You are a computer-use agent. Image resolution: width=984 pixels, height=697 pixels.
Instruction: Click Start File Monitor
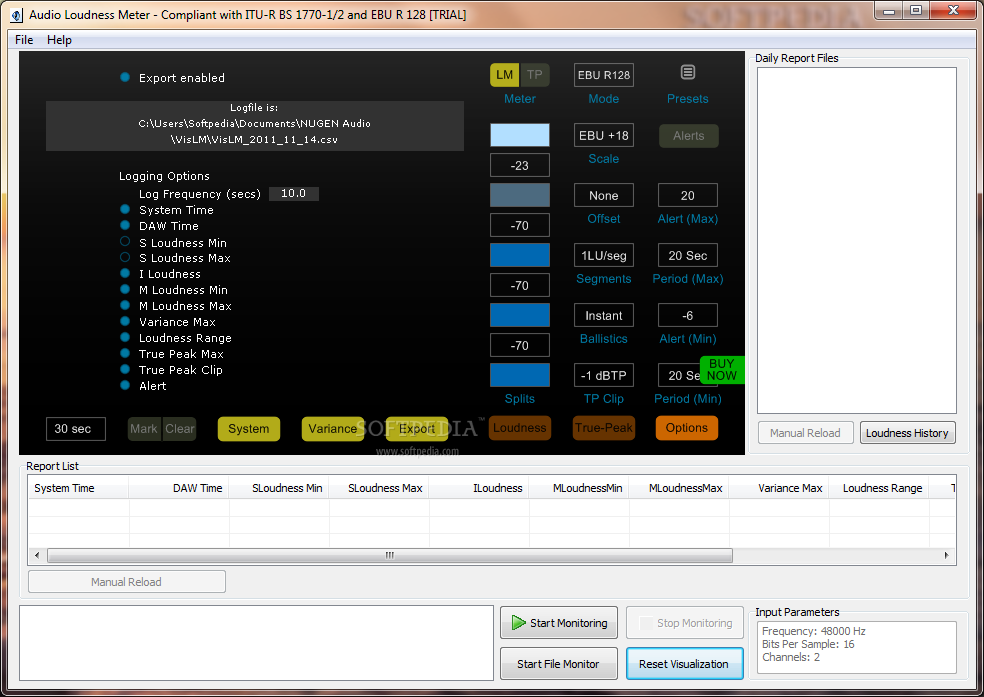pyautogui.click(x=559, y=664)
